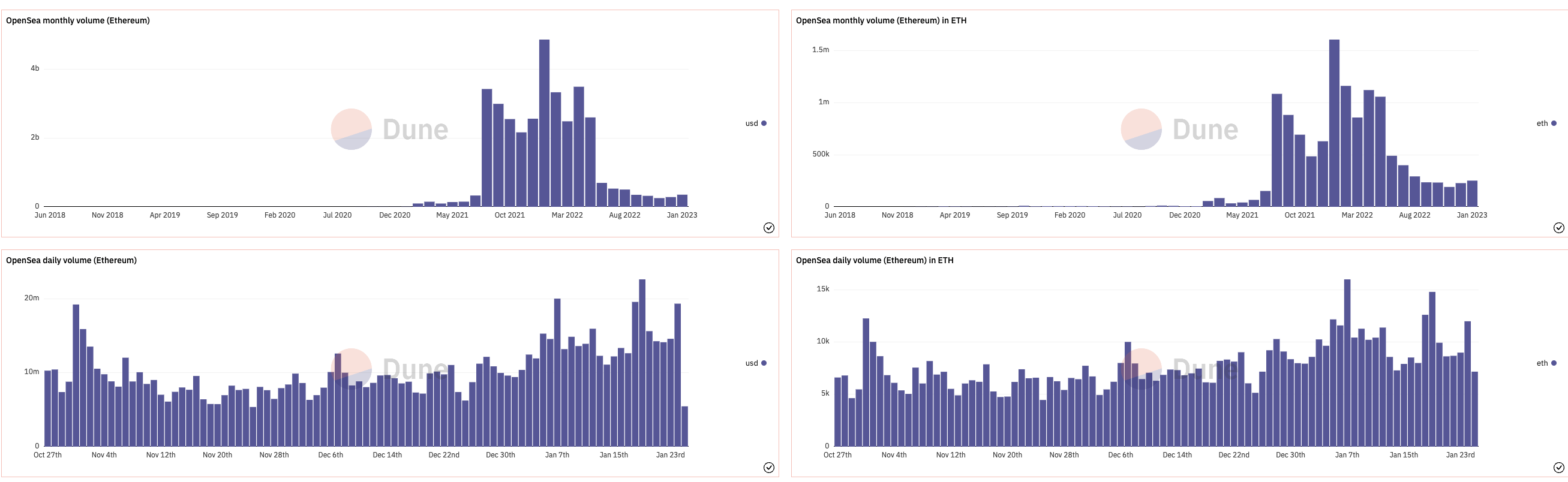Image resolution: width=1568 pixels, height=482 pixels.
Task: Click 'Nov 12th' on the daily USD chart axis
Action: tap(161, 455)
